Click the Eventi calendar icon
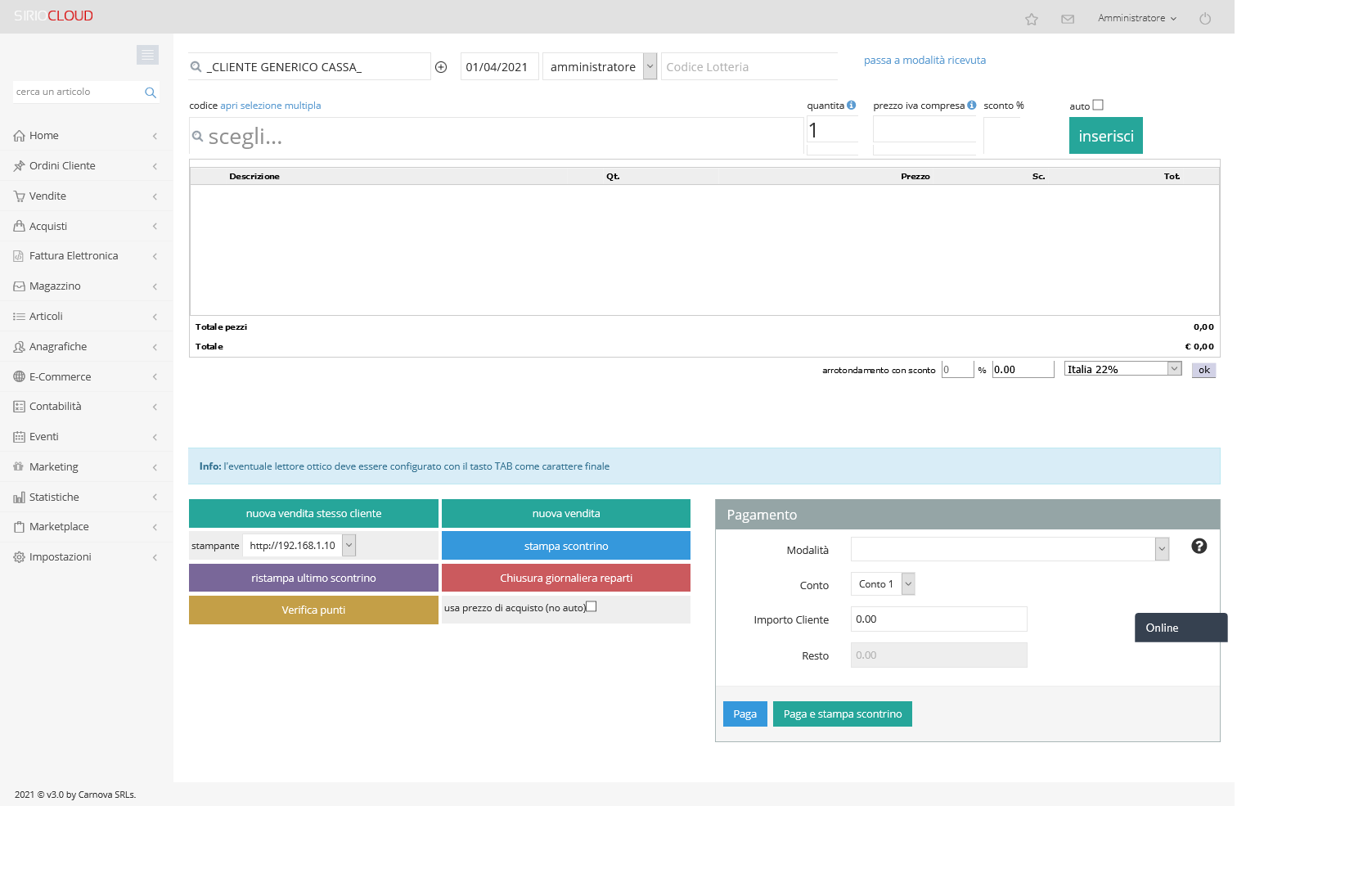This screenshot has height=896, width=1372. point(19,437)
